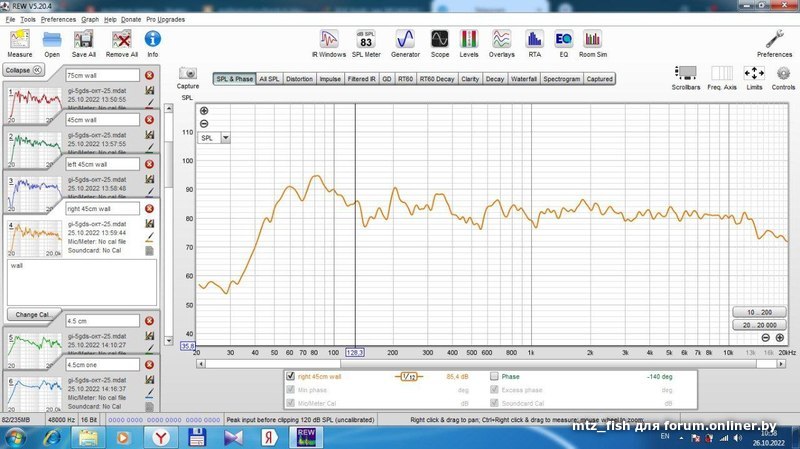Remove the 75cm wall measurement
The height and width of the screenshot is (449, 800).
click(149, 75)
